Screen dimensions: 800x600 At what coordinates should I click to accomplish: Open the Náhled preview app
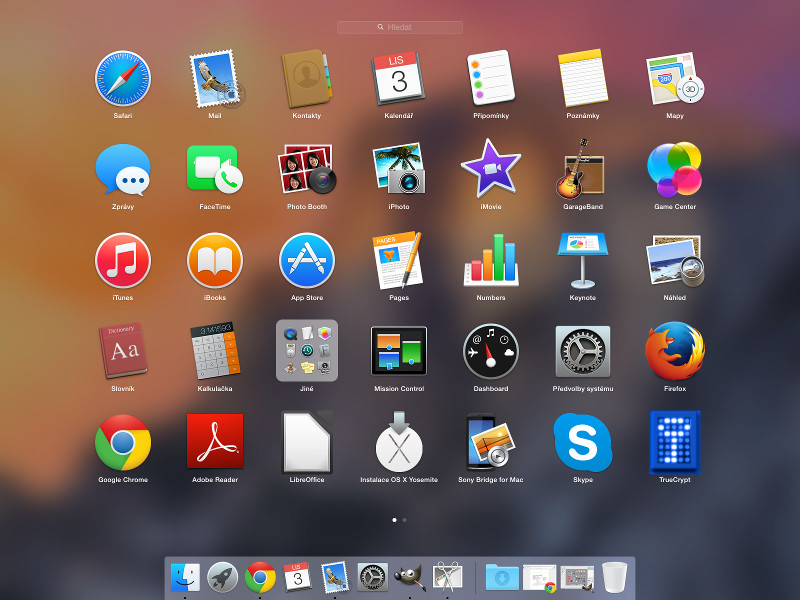[674, 260]
